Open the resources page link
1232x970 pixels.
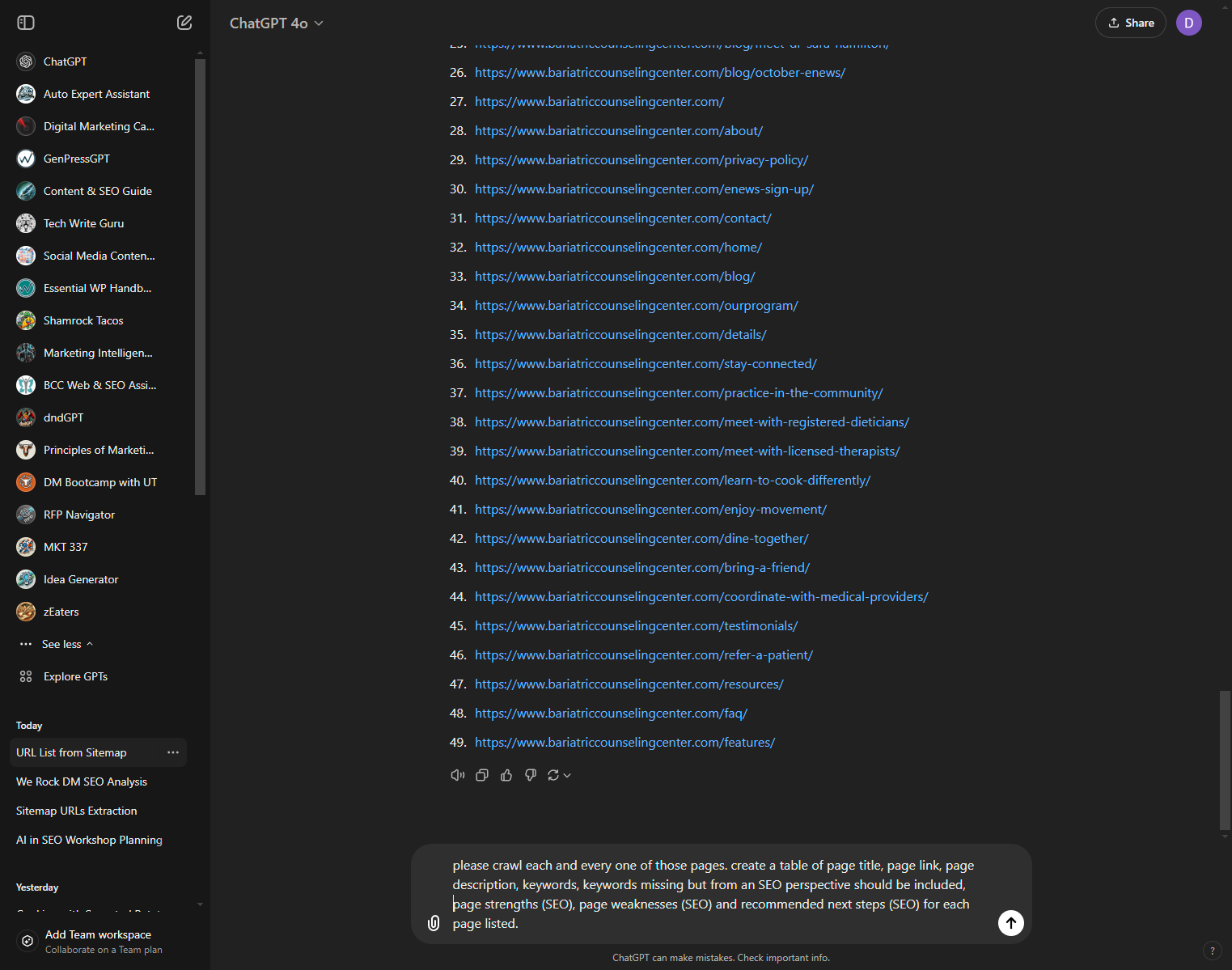pos(629,684)
